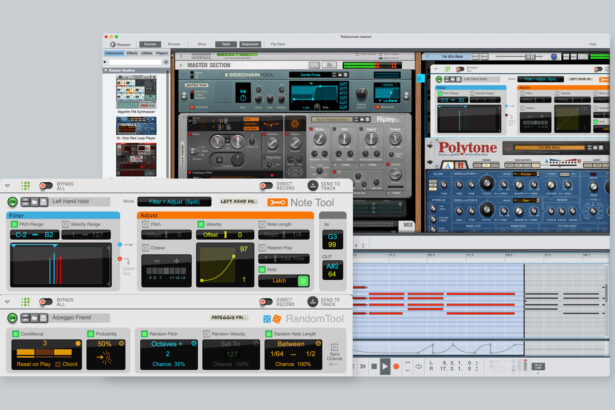Click Algoritm FM Synthesizer thumbnail
The width and height of the screenshot is (615, 410).
pos(136,93)
